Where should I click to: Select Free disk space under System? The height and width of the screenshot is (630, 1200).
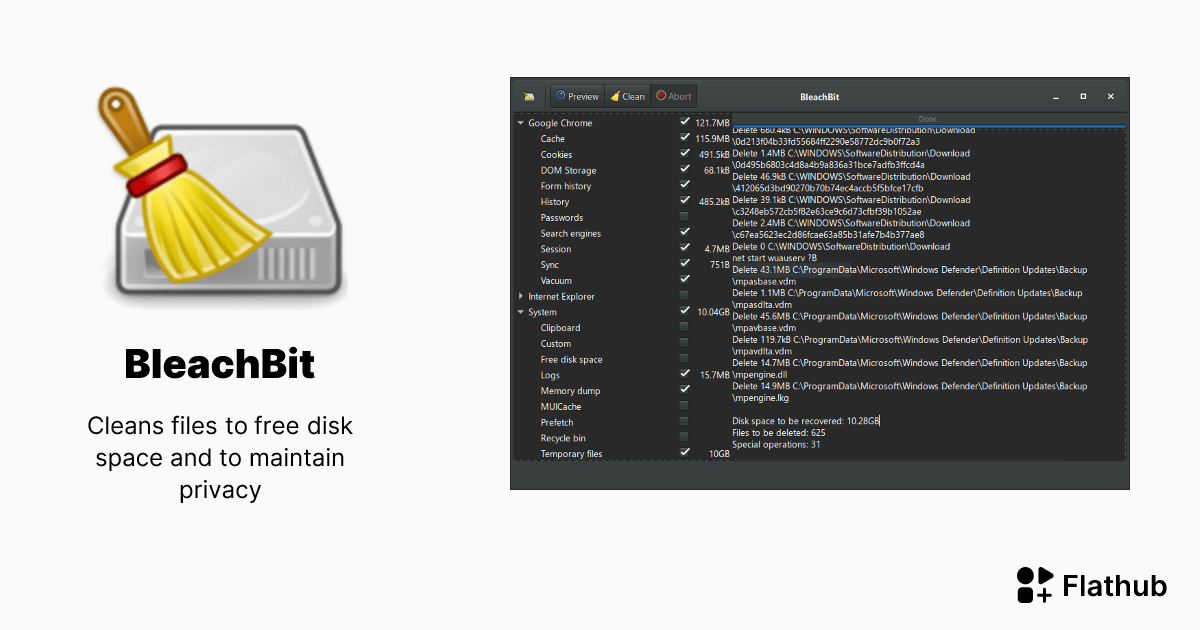click(571, 358)
